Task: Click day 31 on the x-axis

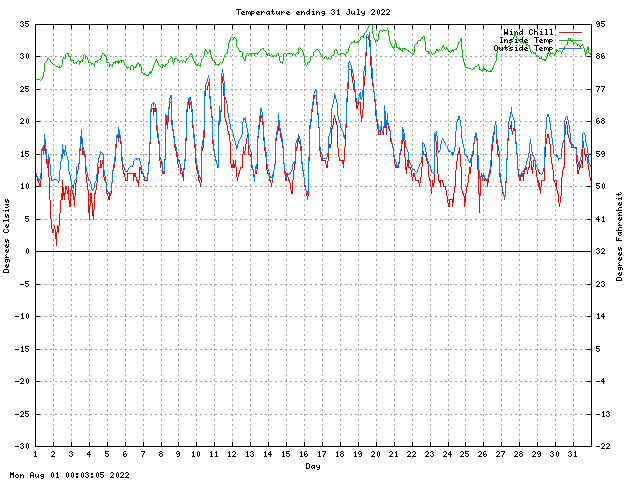Action: (572, 454)
